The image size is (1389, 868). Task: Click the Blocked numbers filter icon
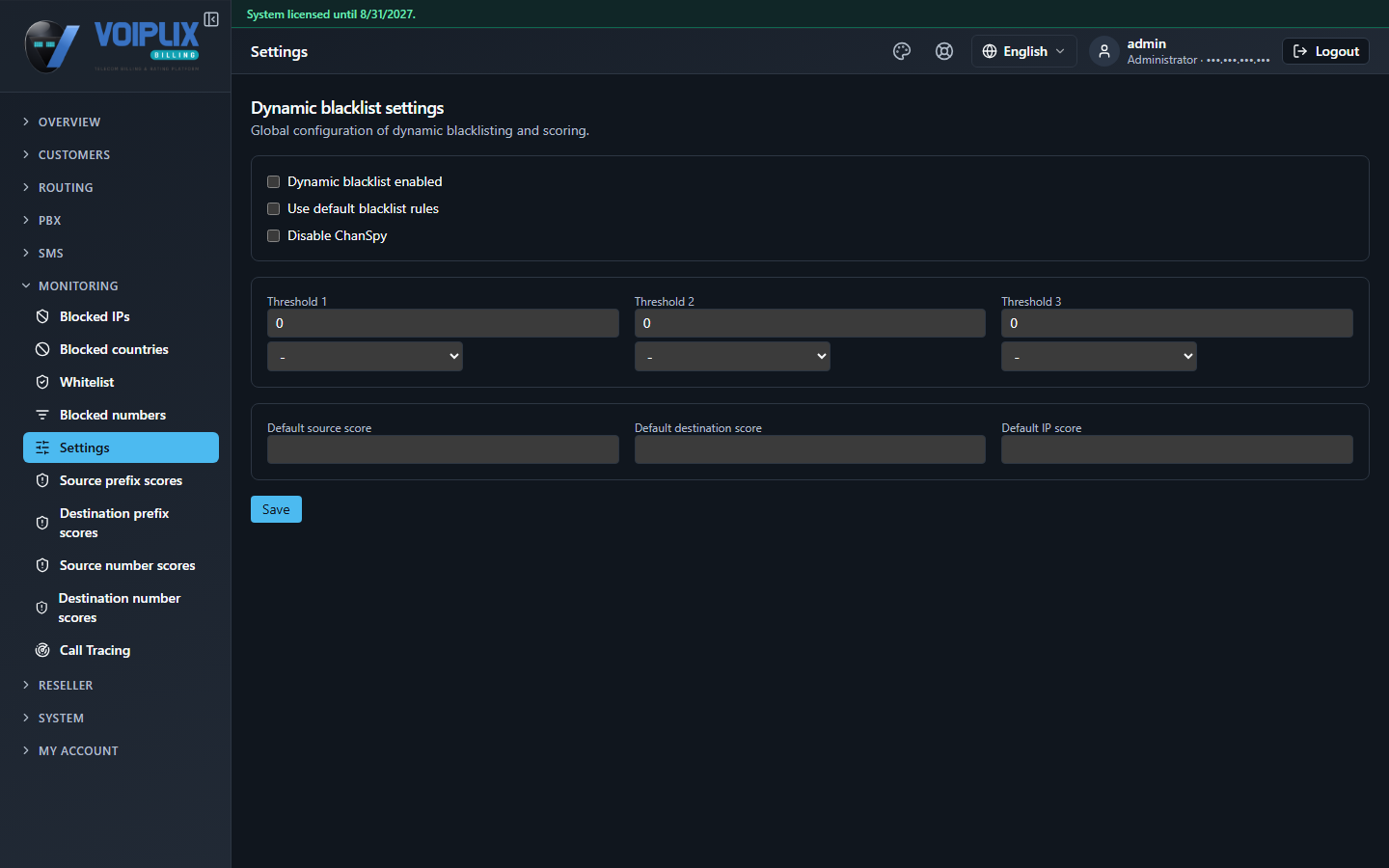[42, 415]
